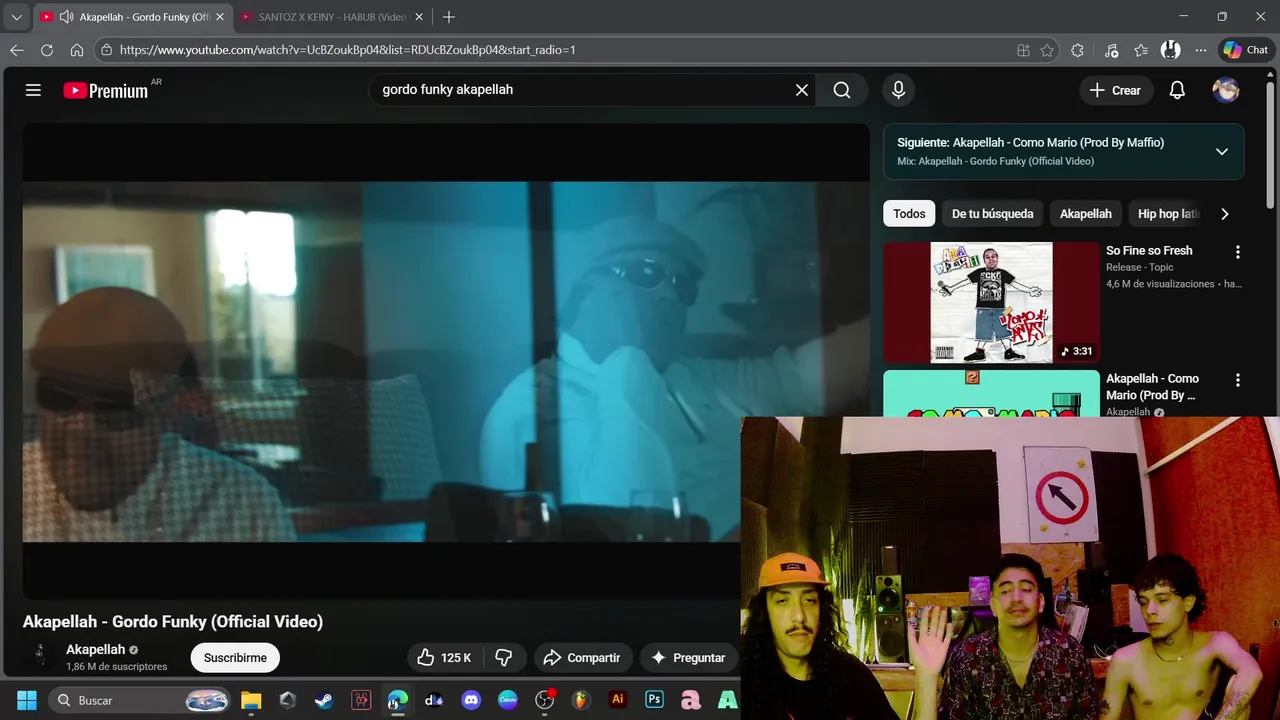Go to YouTube Premium home logo

click(x=105, y=90)
